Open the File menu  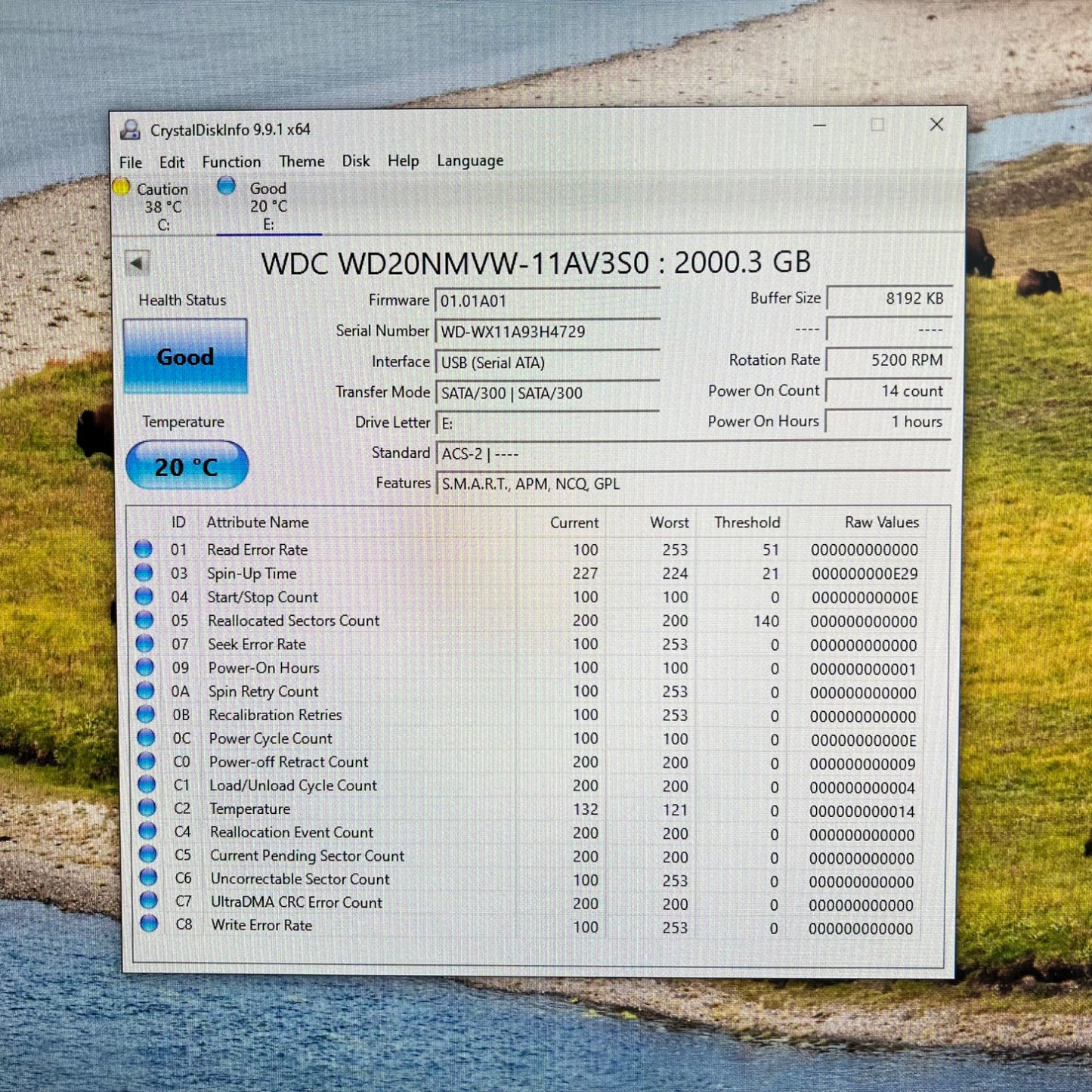131,162
